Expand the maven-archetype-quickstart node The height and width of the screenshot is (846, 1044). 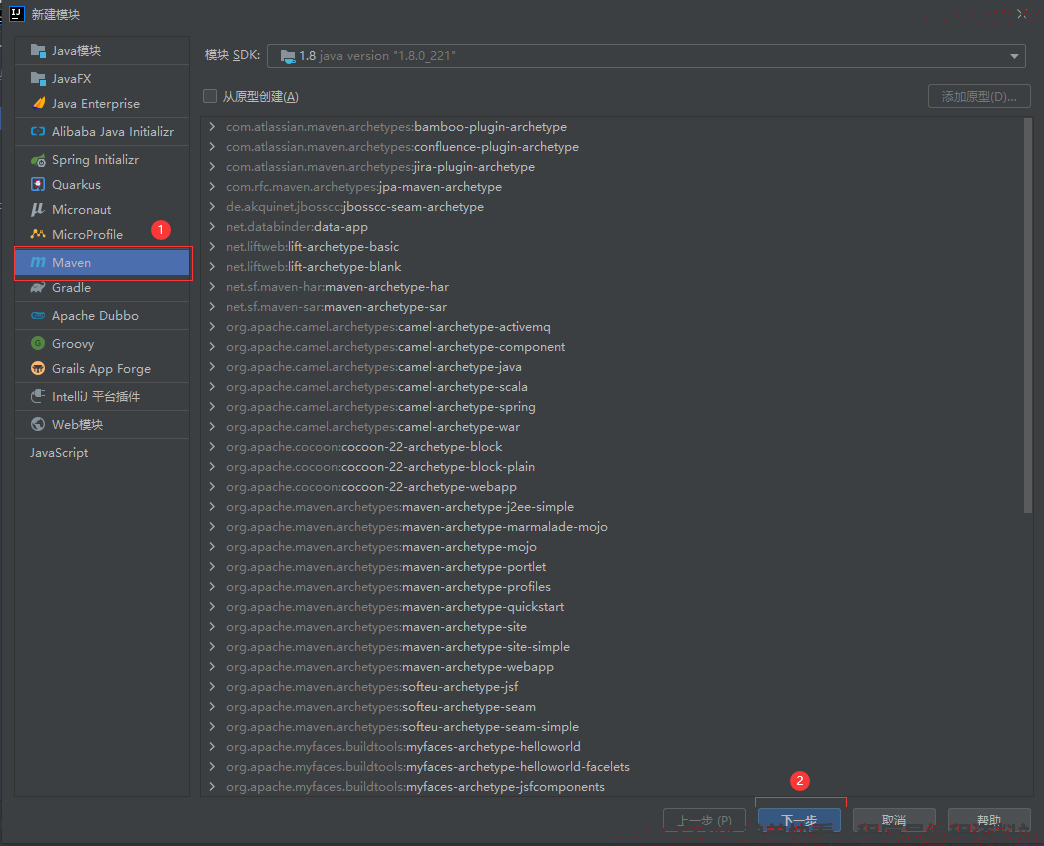(212, 606)
